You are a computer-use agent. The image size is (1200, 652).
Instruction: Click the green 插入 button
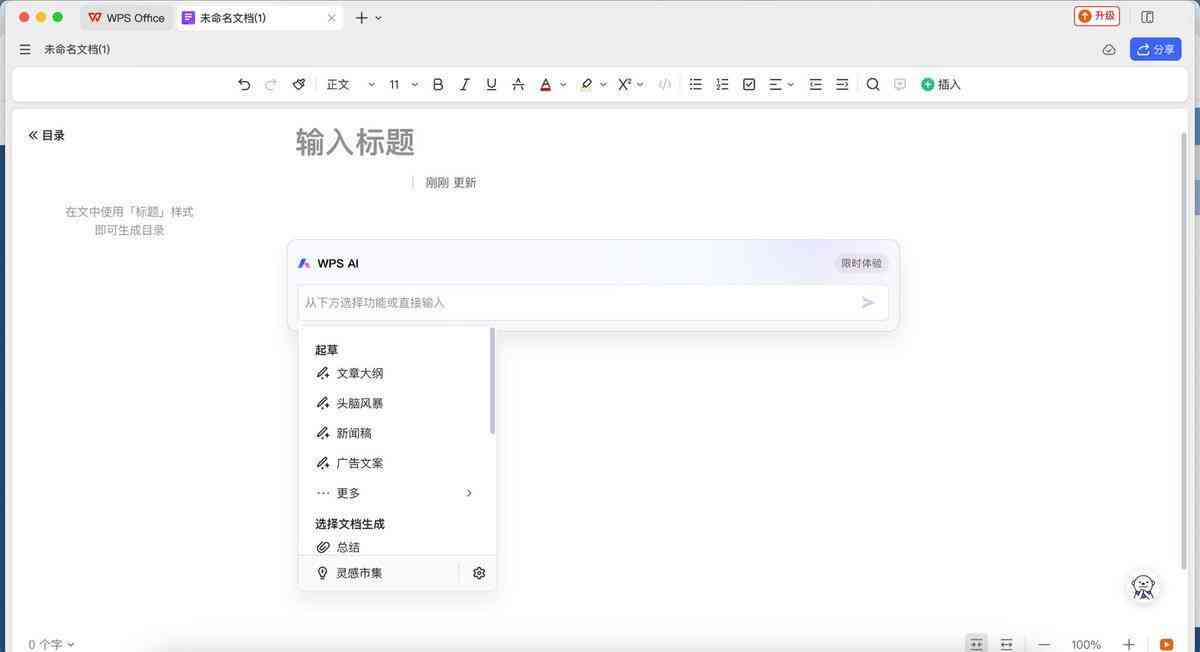tap(941, 85)
